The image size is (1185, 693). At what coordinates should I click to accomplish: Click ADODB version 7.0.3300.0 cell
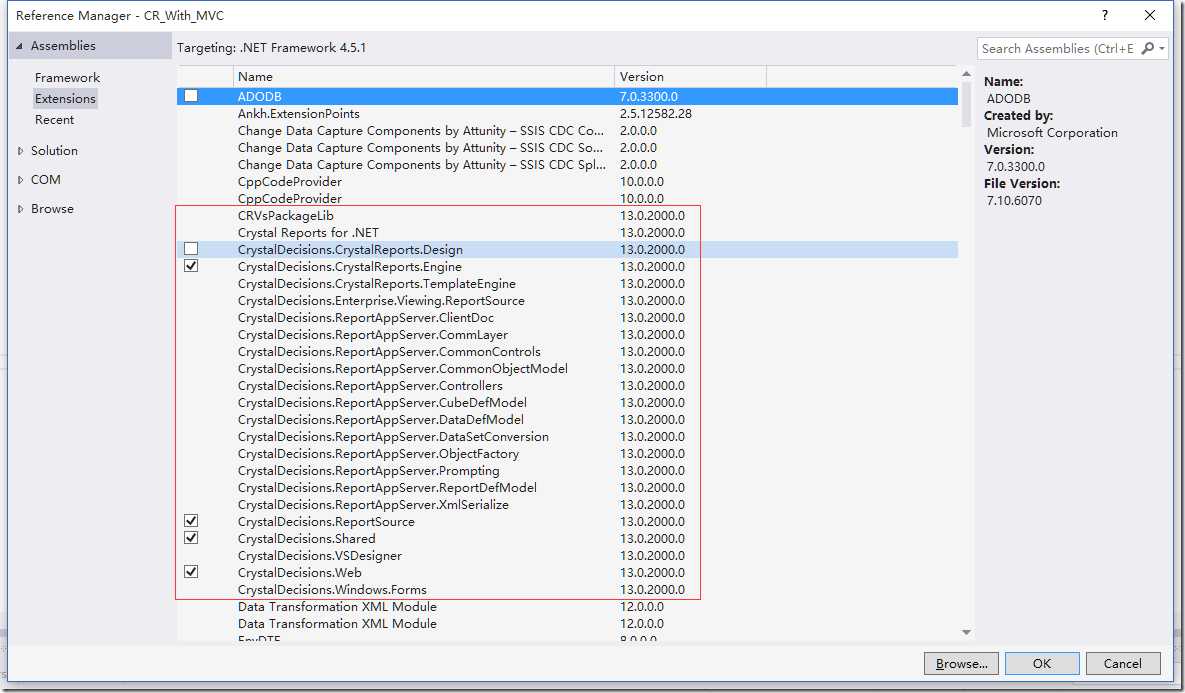point(648,96)
